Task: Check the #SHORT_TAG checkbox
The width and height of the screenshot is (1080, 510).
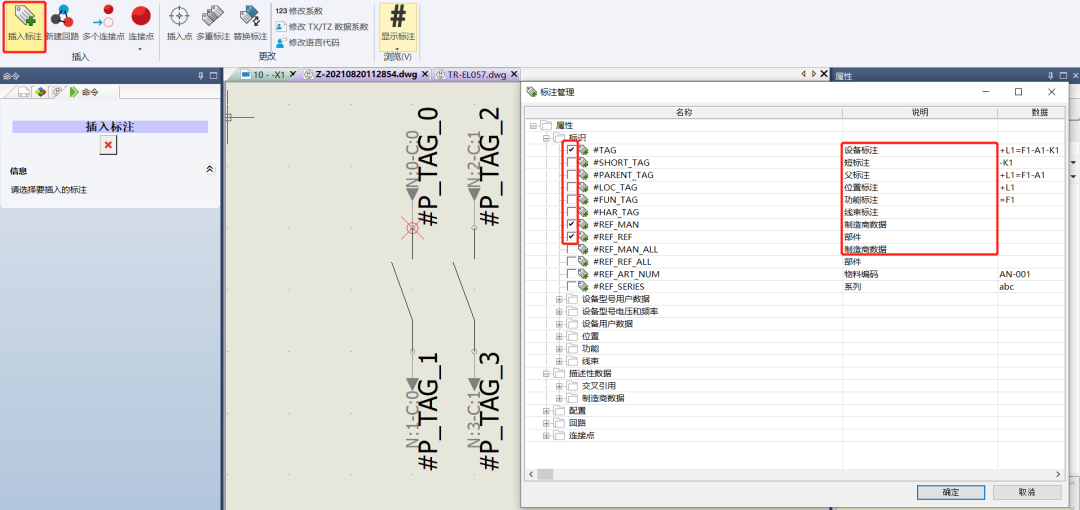Action: tap(572, 162)
